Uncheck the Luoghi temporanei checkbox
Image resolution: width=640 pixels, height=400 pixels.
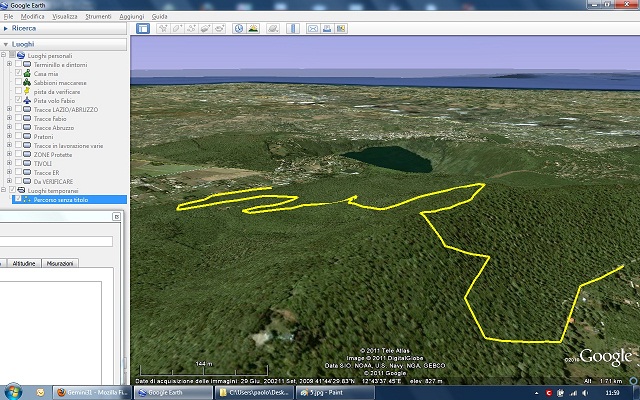tap(12, 190)
